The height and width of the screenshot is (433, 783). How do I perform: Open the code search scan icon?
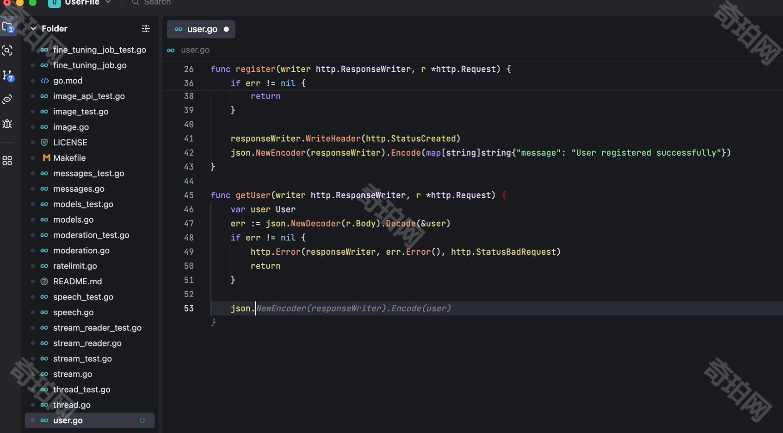tap(8, 50)
